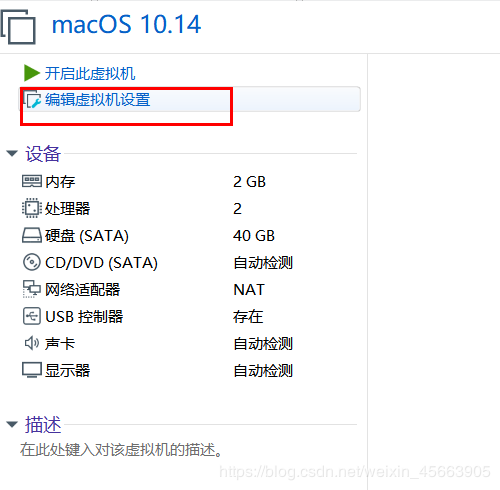Click the 硬盘 (SATA) 40 GB value
The height and width of the screenshot is (490, 500).
[x=254, y=236]
